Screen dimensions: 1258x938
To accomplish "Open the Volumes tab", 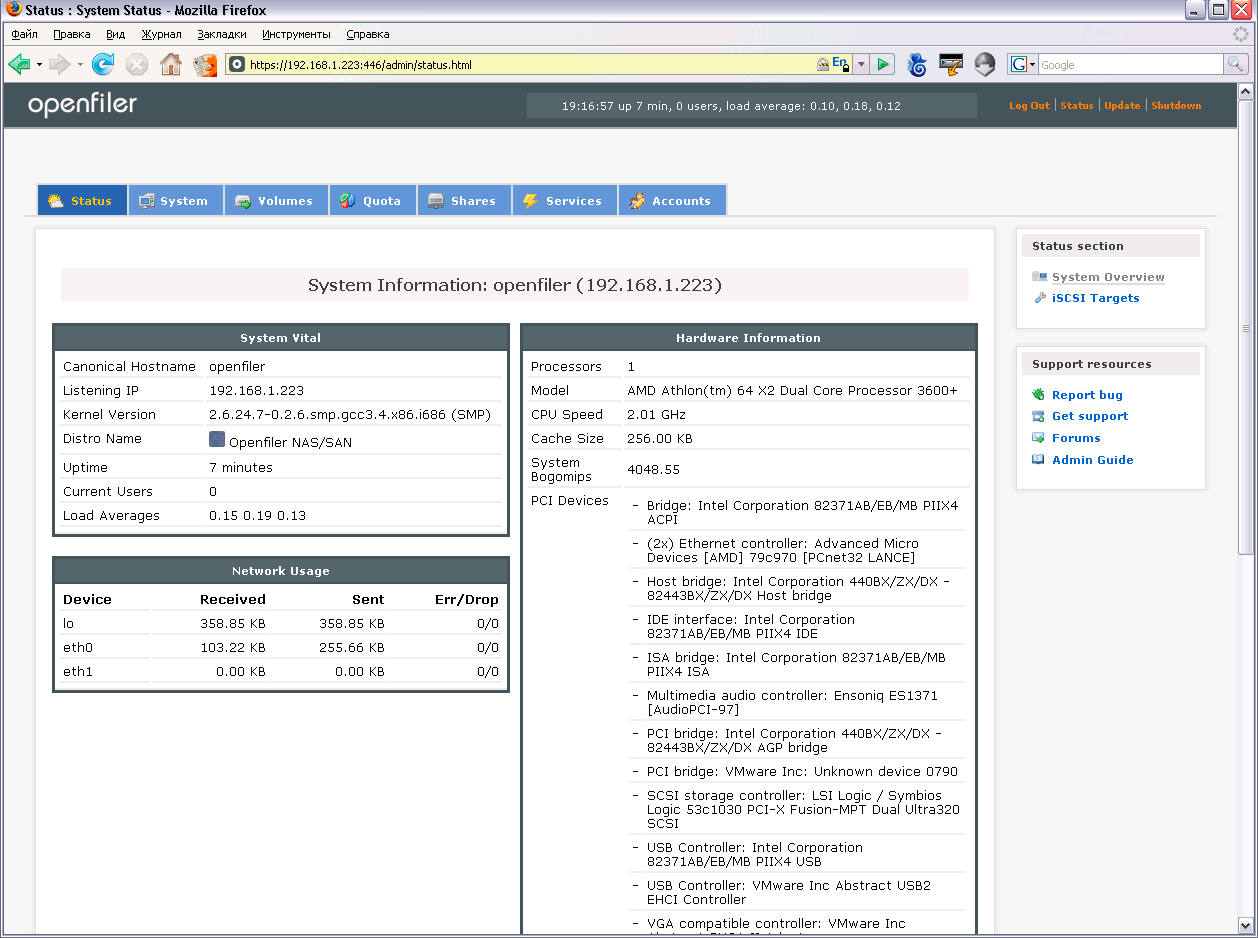I will click(x=274, y=201).
